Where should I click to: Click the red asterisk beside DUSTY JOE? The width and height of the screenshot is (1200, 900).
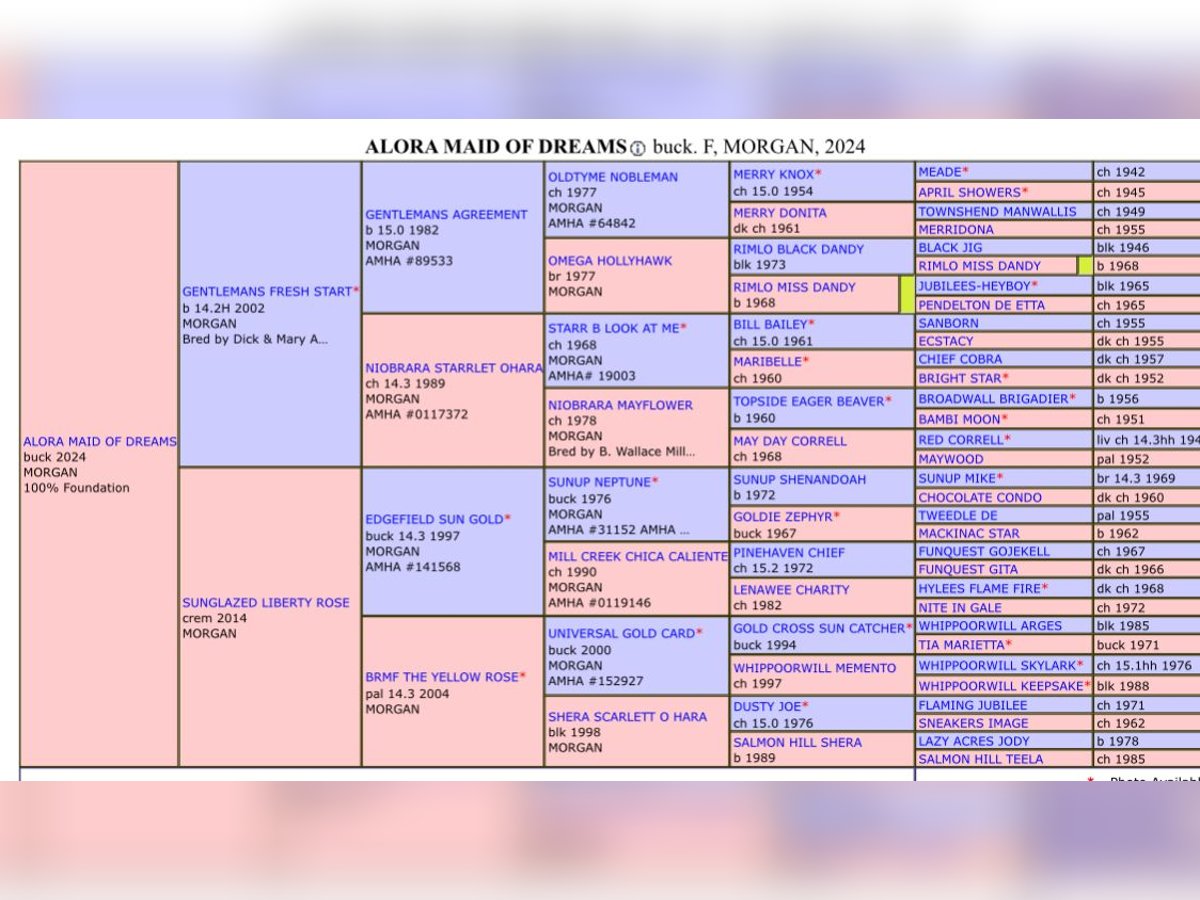point(804,706)
